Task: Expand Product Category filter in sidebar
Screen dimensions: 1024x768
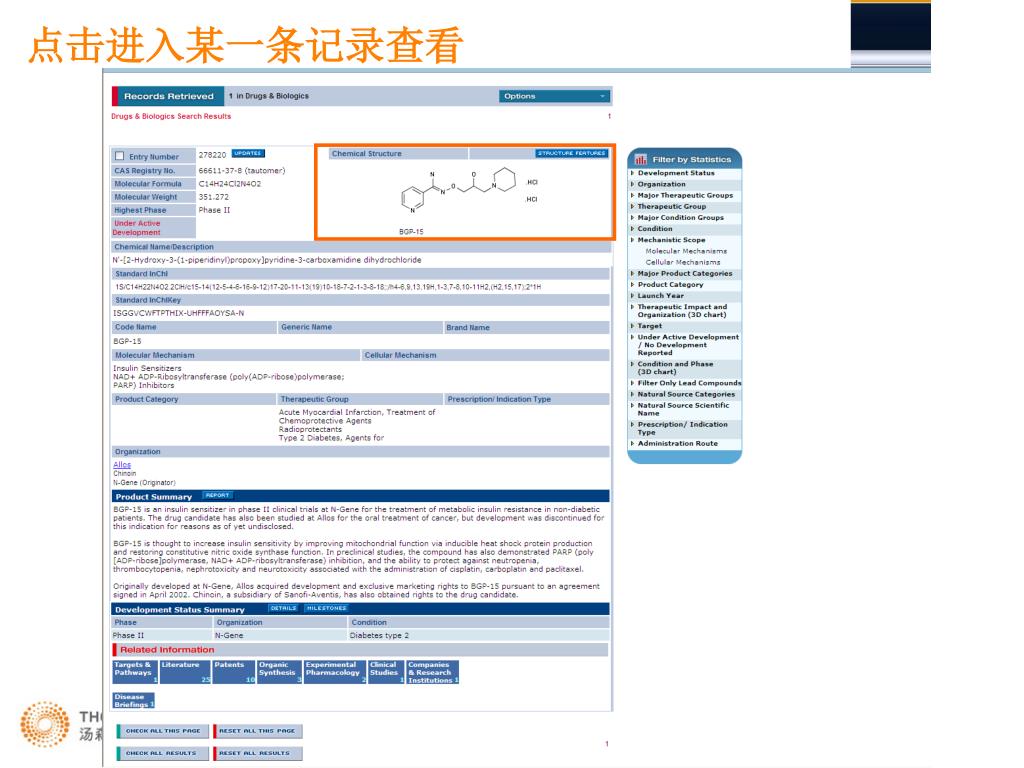Action: (670, 285)
